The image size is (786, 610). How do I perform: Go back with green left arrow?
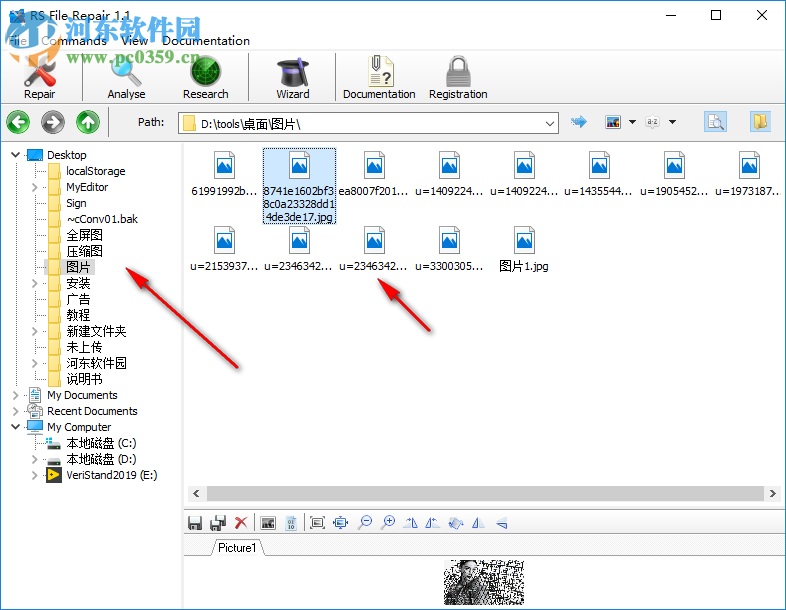tap(18, 122)
